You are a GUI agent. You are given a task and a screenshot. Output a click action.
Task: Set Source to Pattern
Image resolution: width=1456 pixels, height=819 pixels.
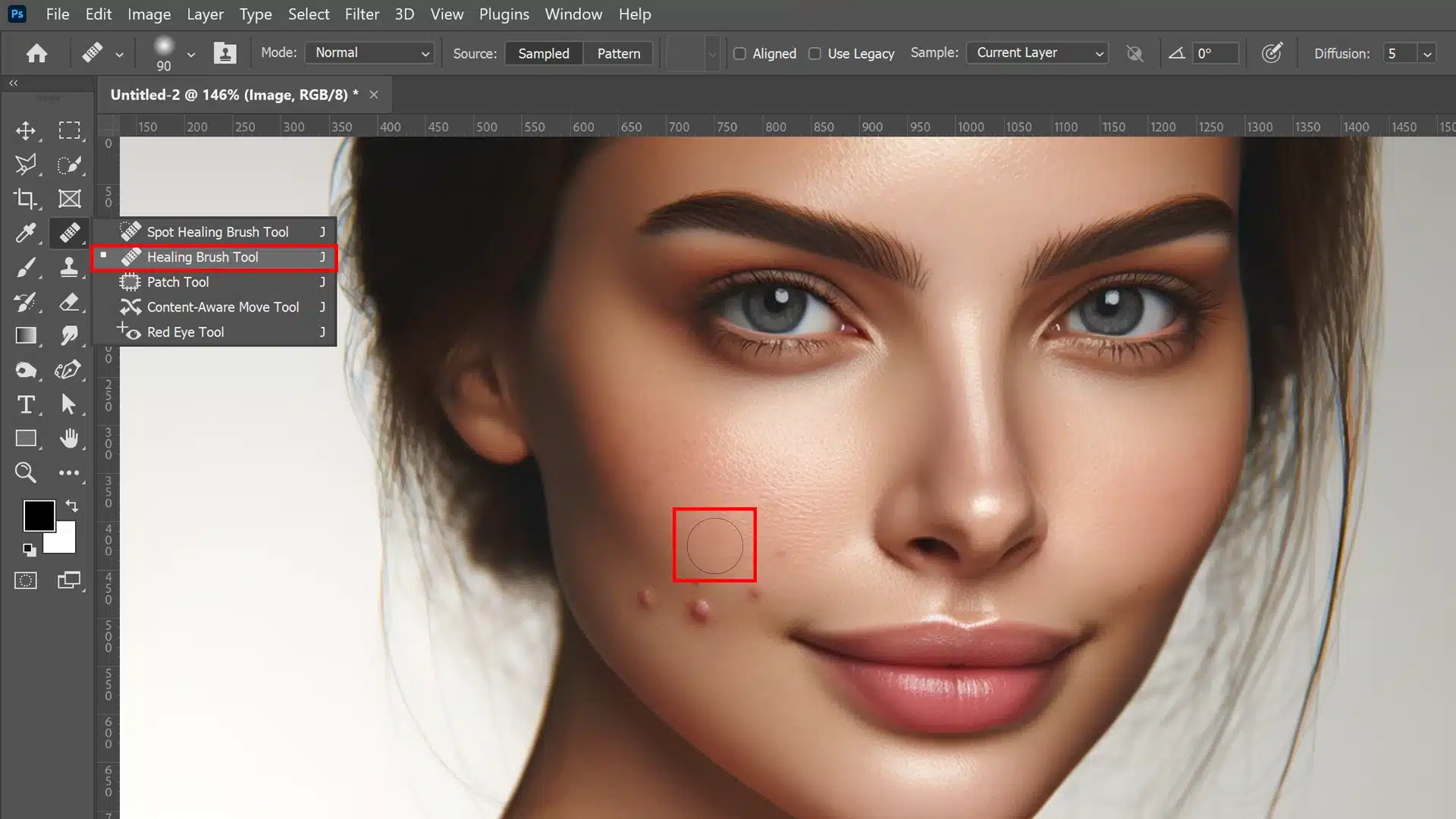click(x=619, y=53)
